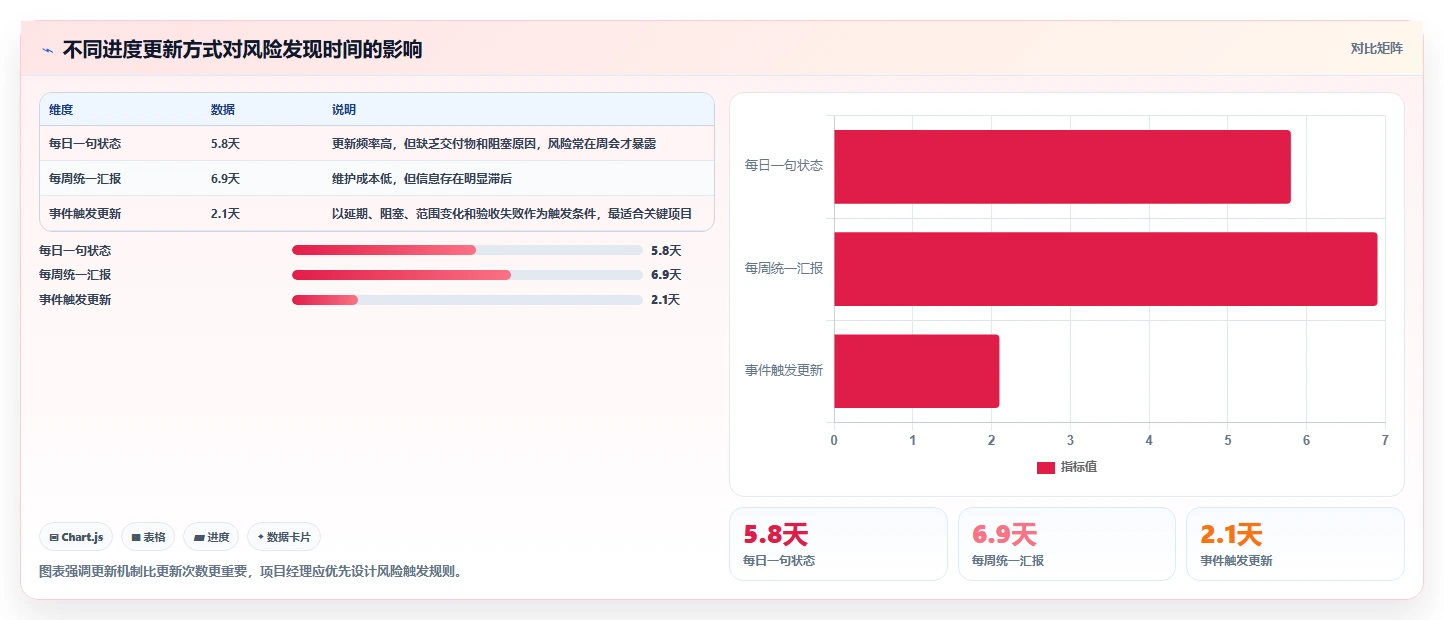Open the 2.1天 事件触发更新 data card
Viewport: 1444px width, 620px height.
tap(1295, 544)
